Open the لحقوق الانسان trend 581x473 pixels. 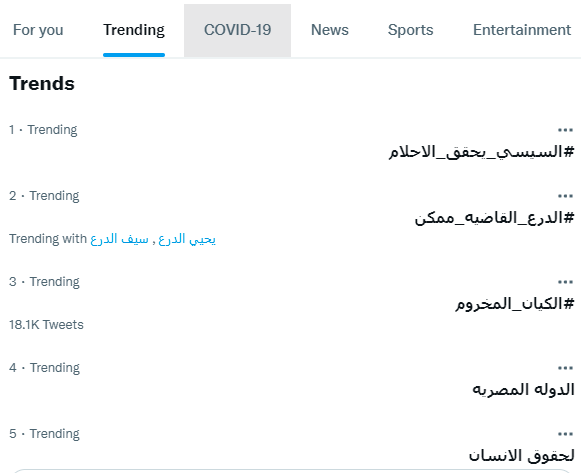tap(522, 456)
